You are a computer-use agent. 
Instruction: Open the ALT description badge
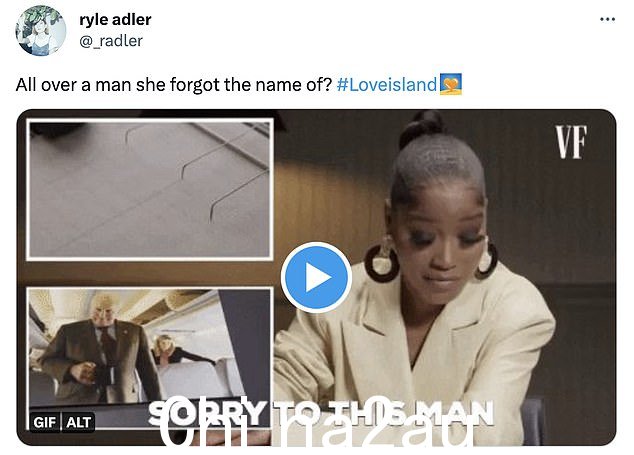click(x=78, y=422)
